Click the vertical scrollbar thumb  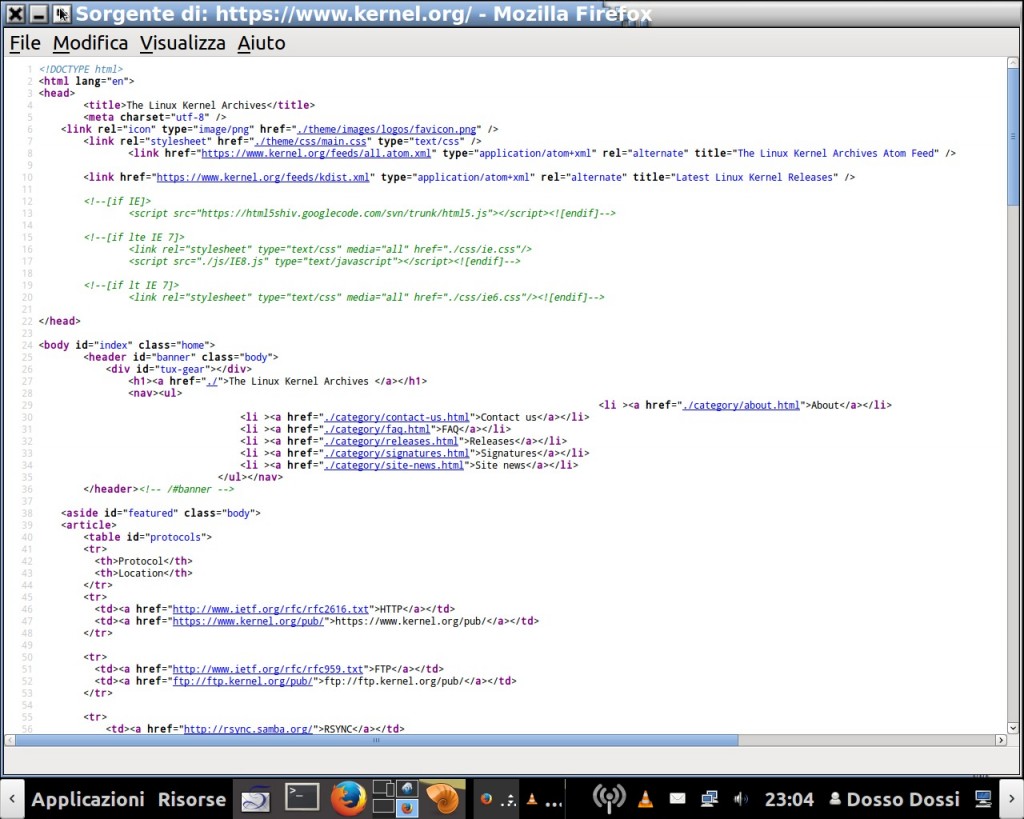pyautogui.click(x=1013, y=136)
